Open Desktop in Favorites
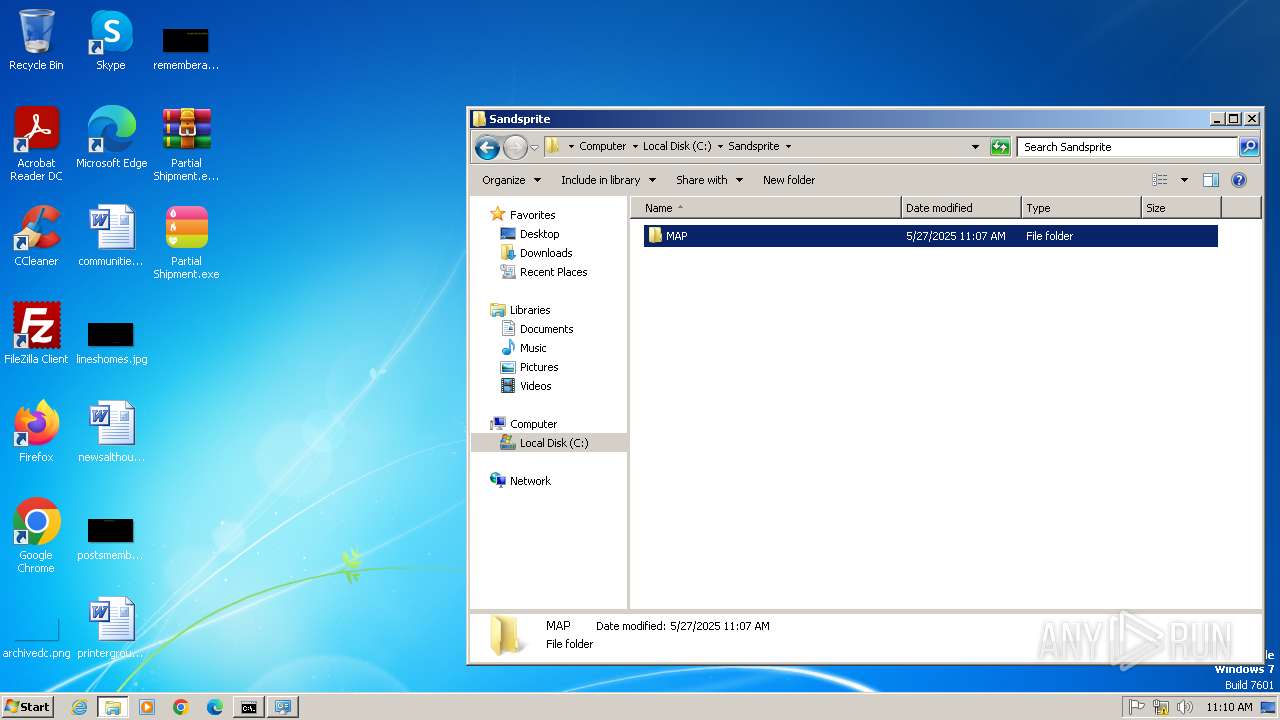This screenshot has width=1280, height=720. pyautogui.click(x=539, y=234)
